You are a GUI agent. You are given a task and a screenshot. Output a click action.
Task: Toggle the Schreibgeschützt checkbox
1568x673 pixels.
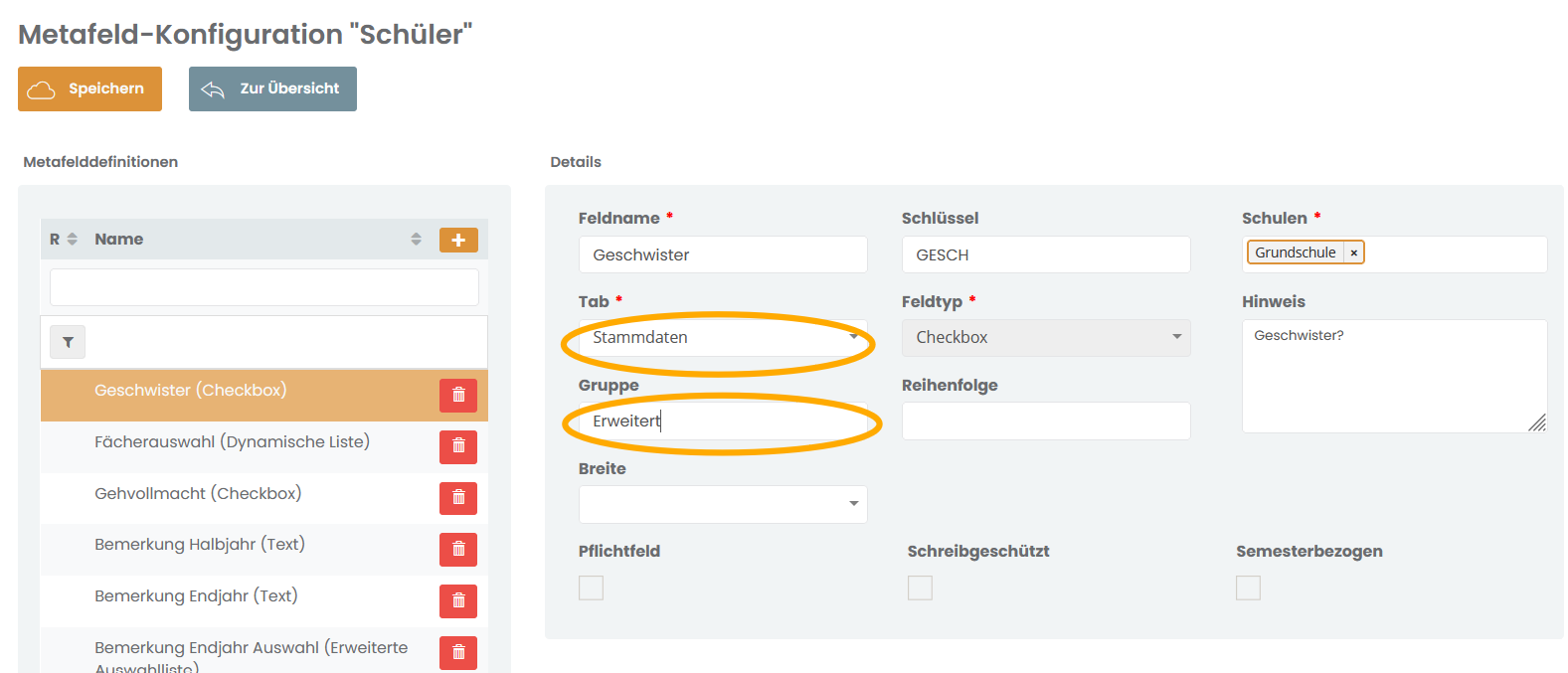coord(920,588)
